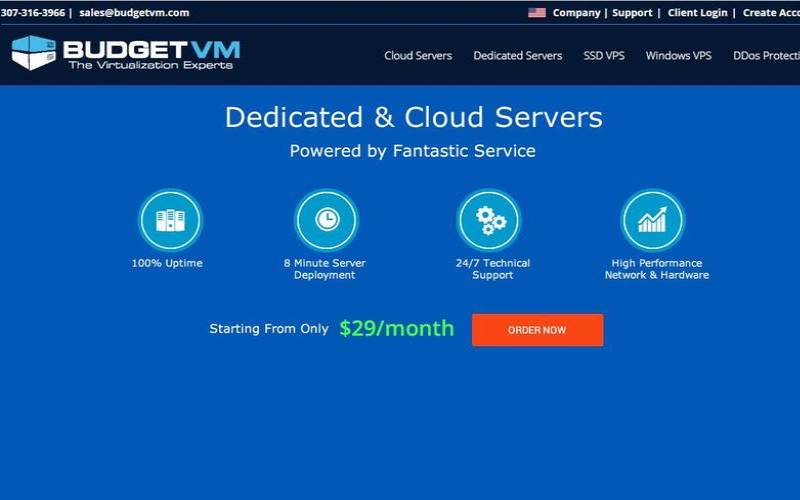Click The Virtualization Experts tagline

click(x=151, y=65)
